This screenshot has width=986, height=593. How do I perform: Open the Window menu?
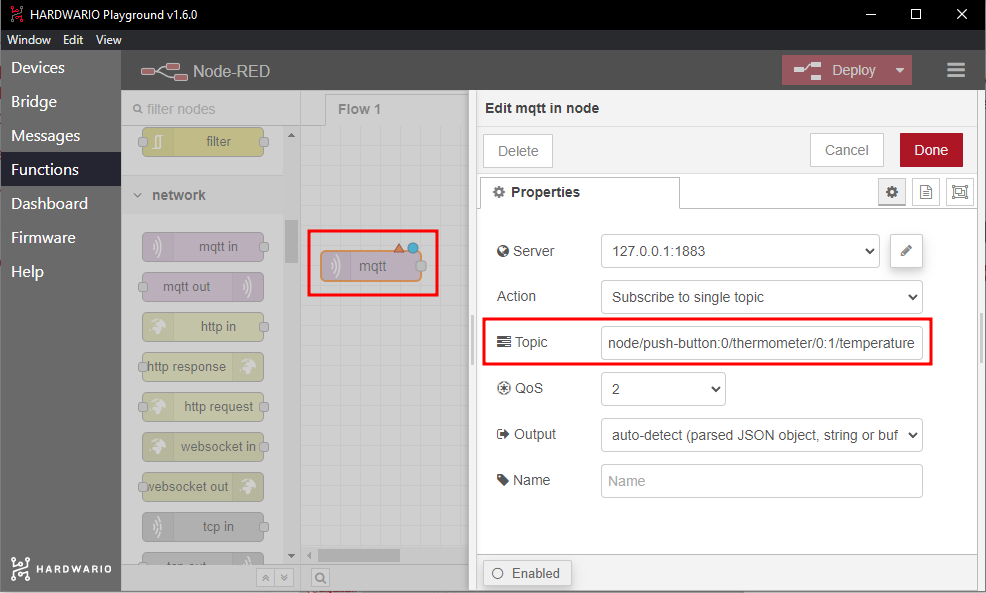tap(29, 40)
